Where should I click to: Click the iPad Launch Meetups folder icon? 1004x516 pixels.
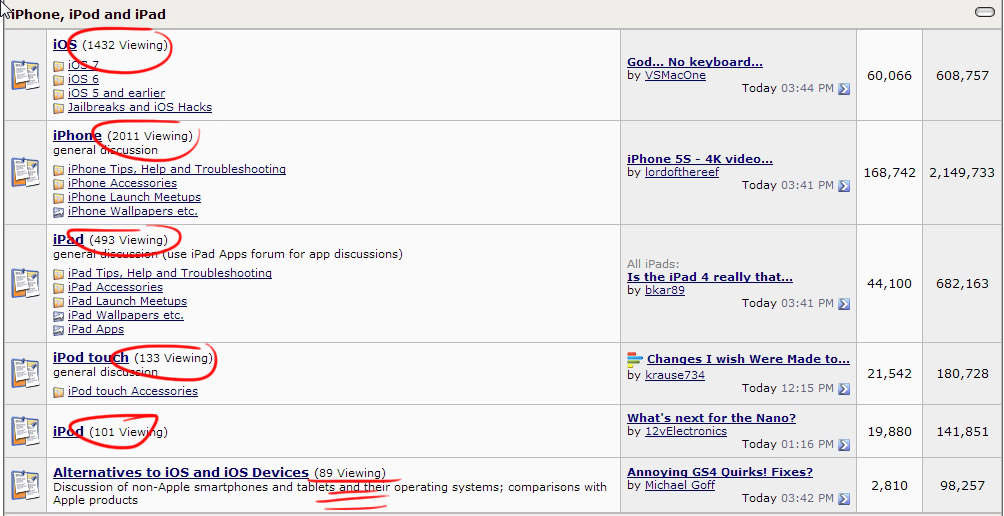tap(58, 302)
